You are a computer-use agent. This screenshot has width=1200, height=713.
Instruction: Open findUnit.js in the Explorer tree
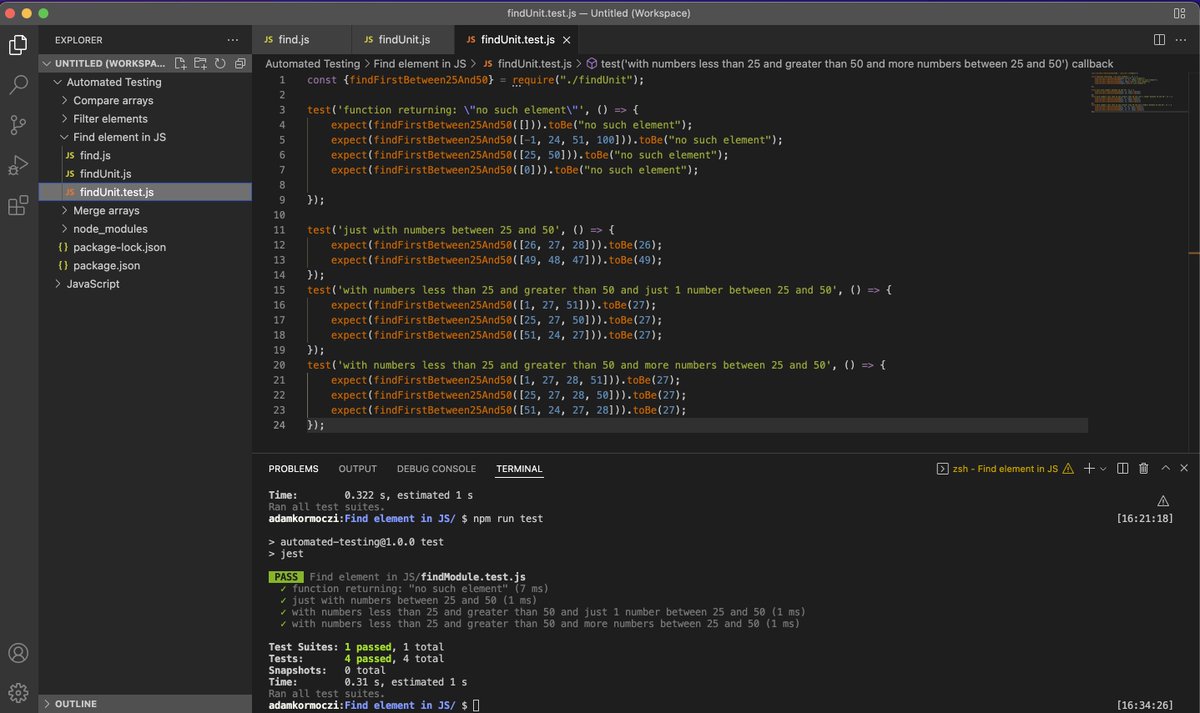pos(145,174)
